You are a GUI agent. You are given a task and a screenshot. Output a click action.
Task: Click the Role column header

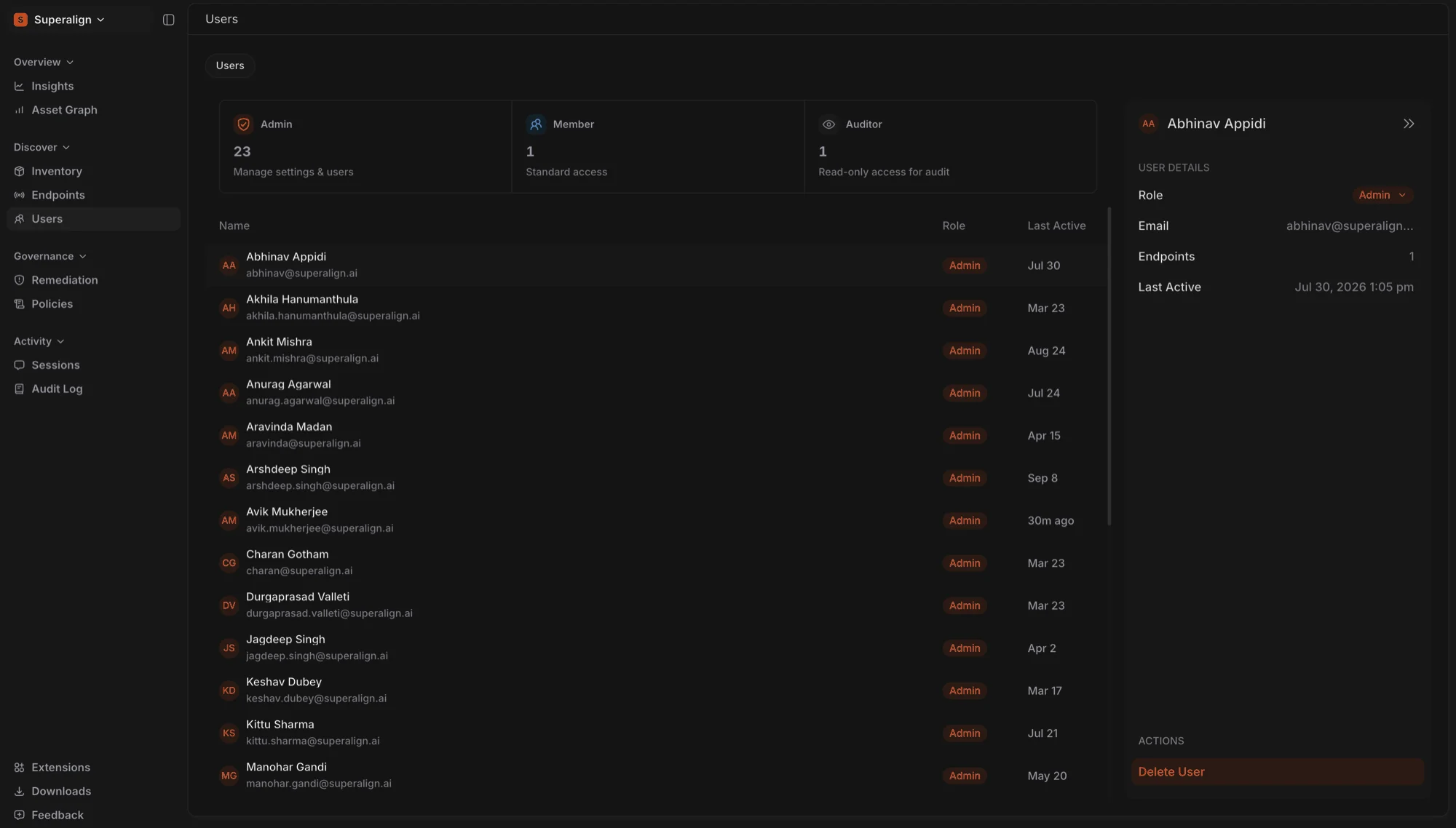click(954, 226)
